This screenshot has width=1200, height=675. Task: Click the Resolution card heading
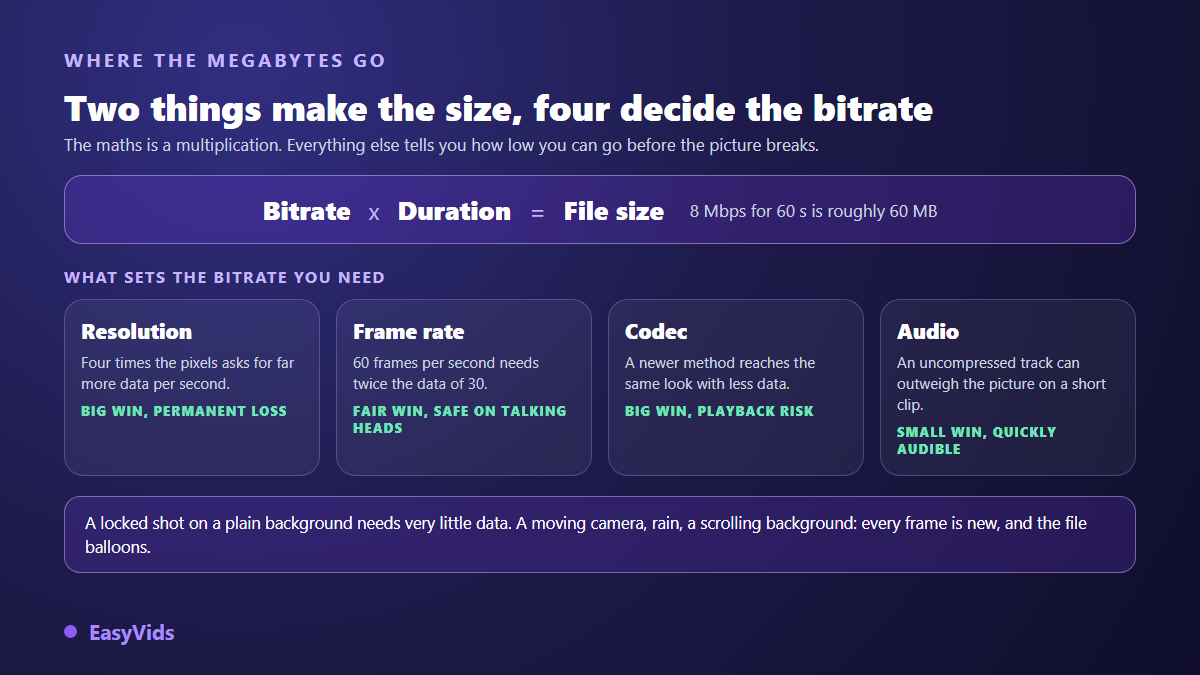[136, 332]
